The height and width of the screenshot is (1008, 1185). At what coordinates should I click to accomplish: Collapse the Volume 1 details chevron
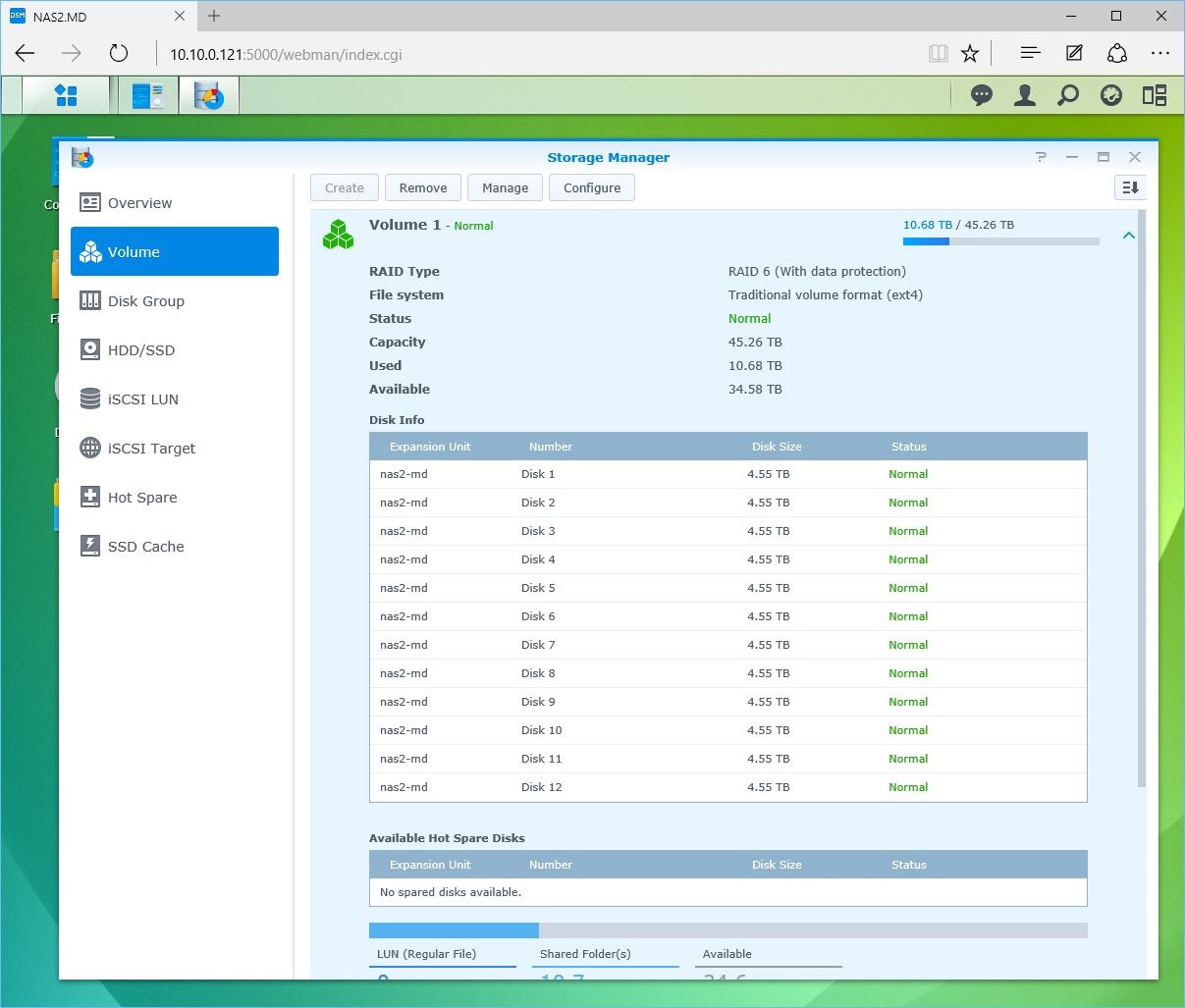point(1129,236)
